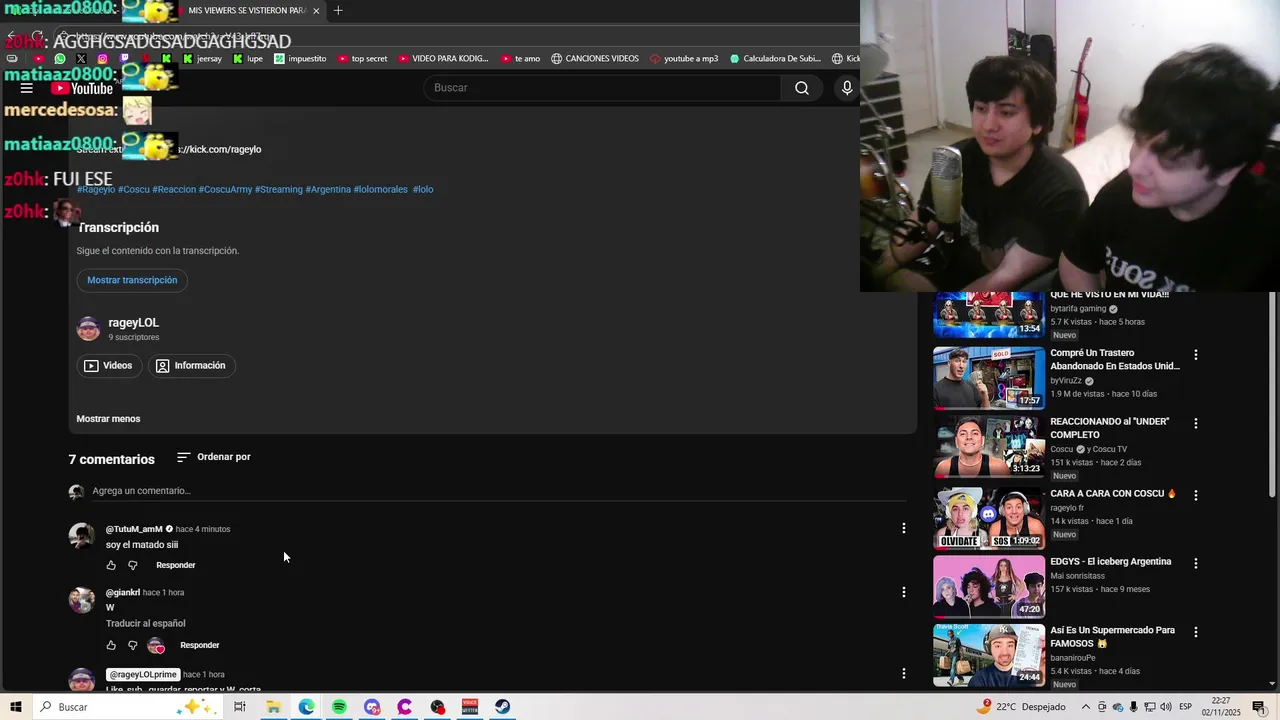1280x720 pixels.
Task: Open Steam from taskbar
Action: click(x=502, y=707)
